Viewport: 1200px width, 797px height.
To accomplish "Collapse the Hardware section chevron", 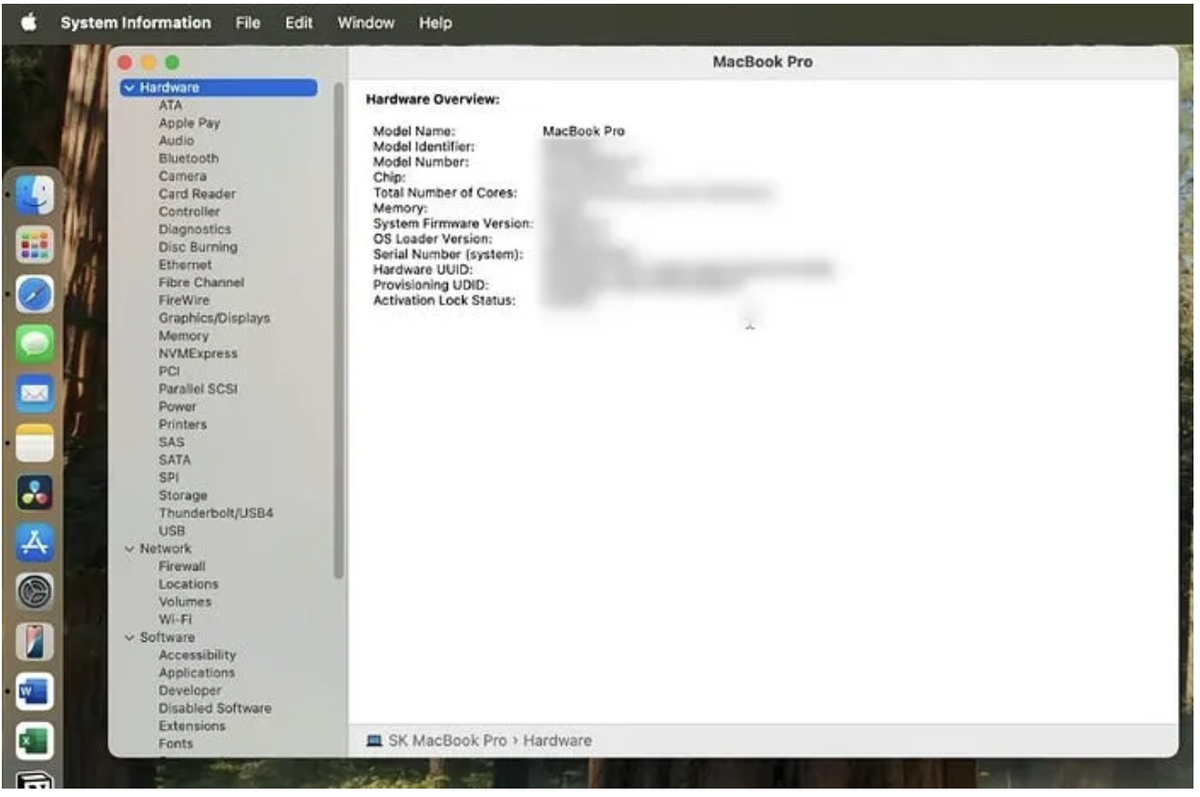I will tap(129, 88).
